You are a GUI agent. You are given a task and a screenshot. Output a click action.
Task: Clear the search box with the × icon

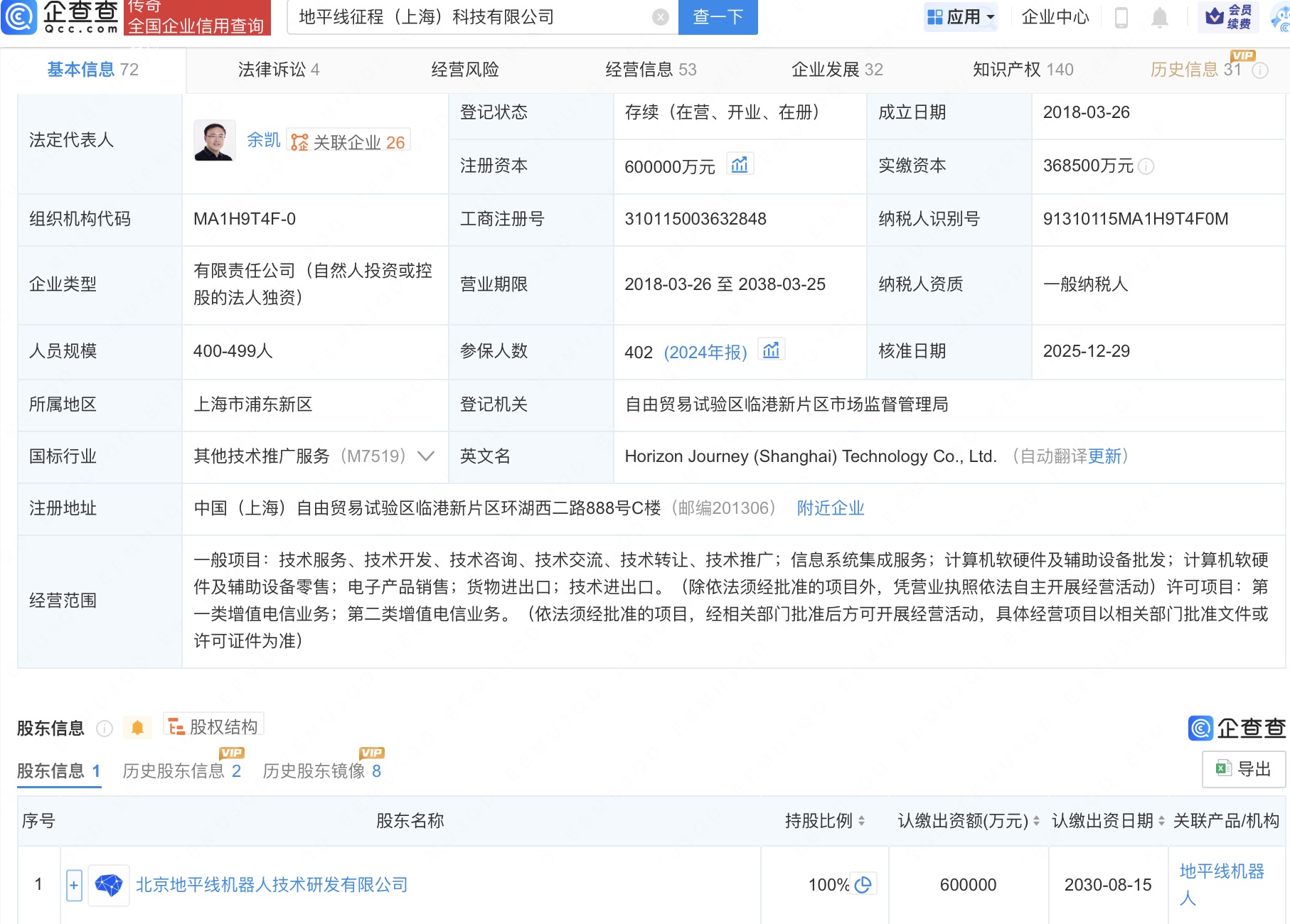(659, 18)
